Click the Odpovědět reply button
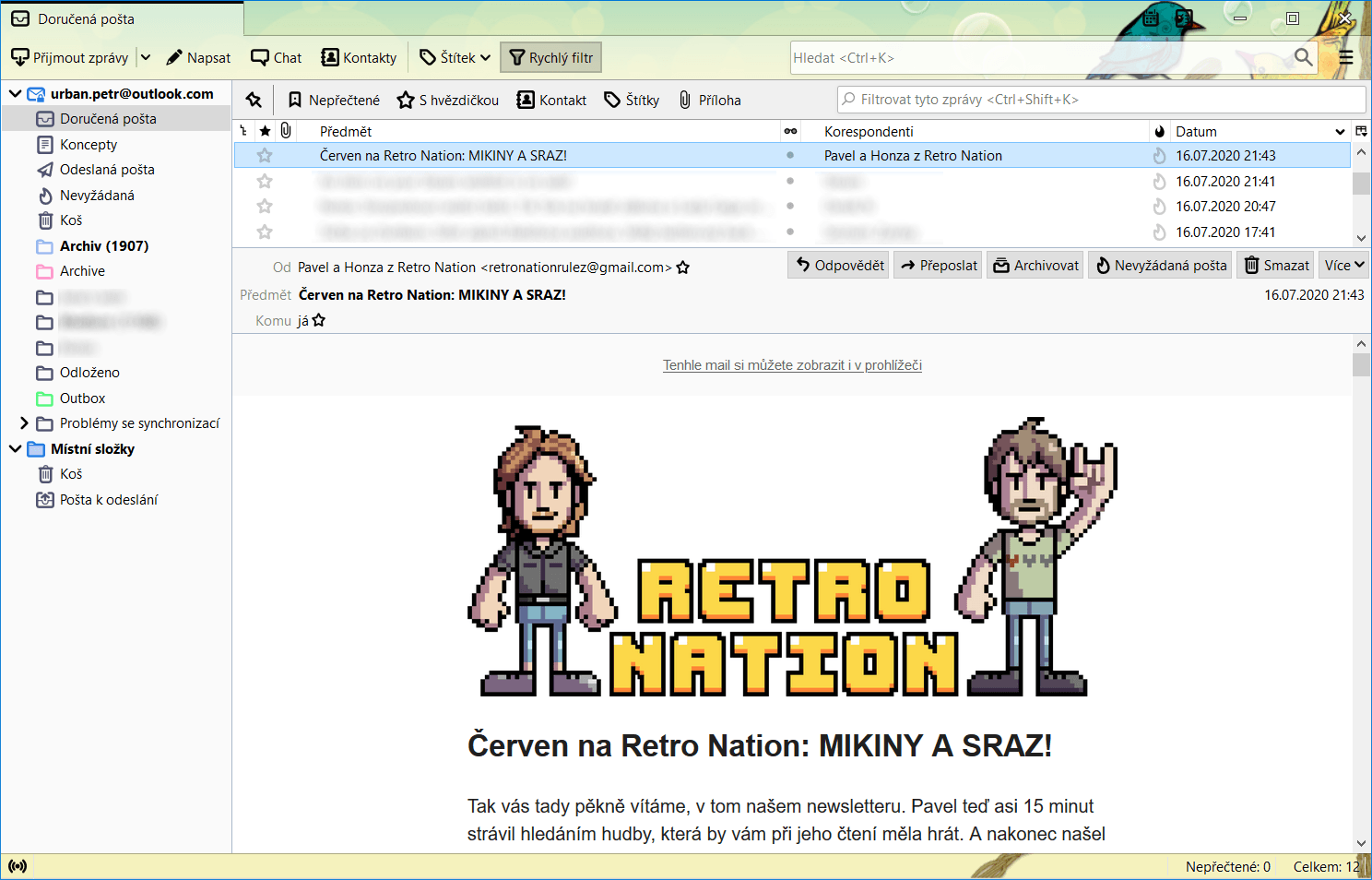 pos(839,266)
